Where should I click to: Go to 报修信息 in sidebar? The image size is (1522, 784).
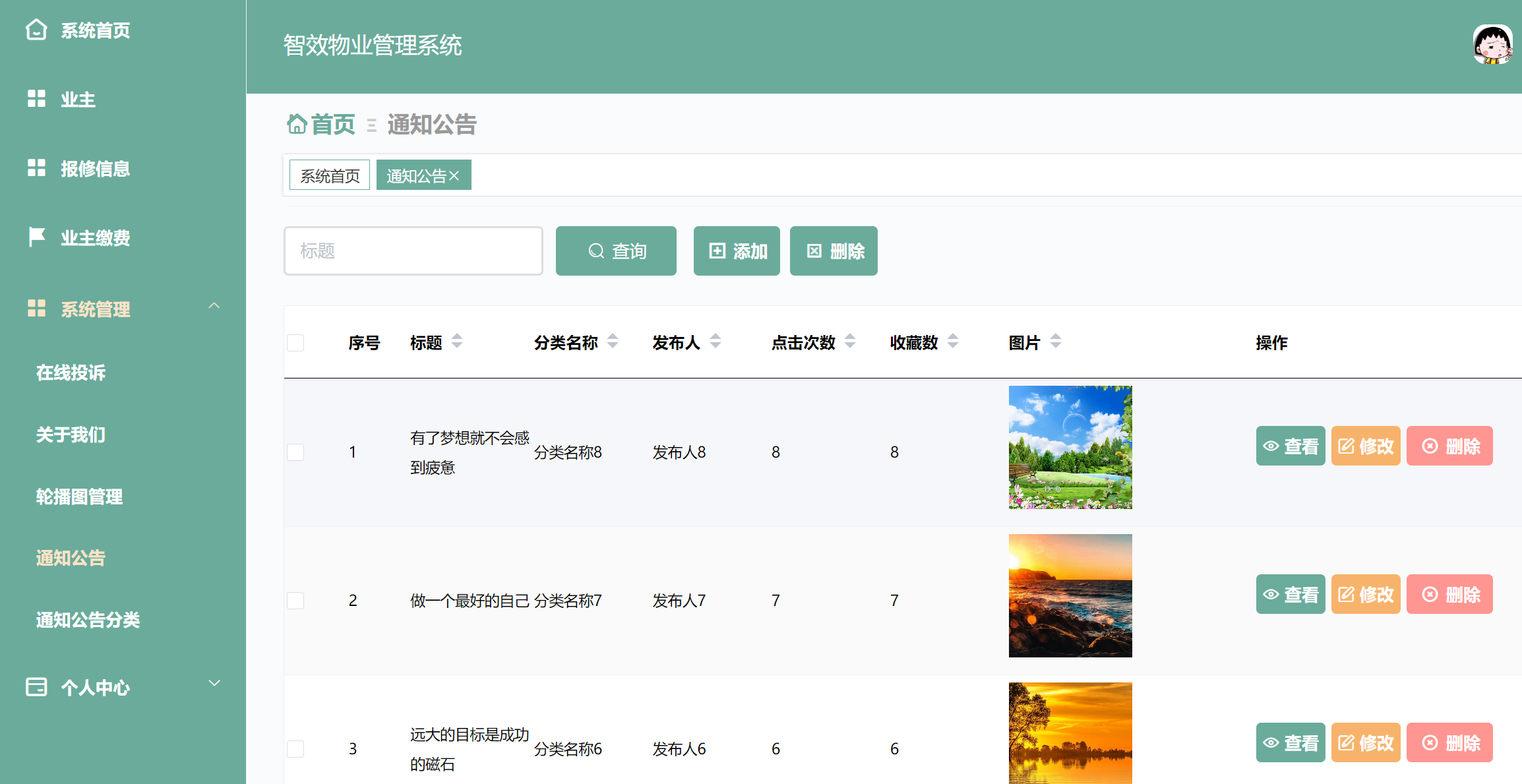pos(95,169)
